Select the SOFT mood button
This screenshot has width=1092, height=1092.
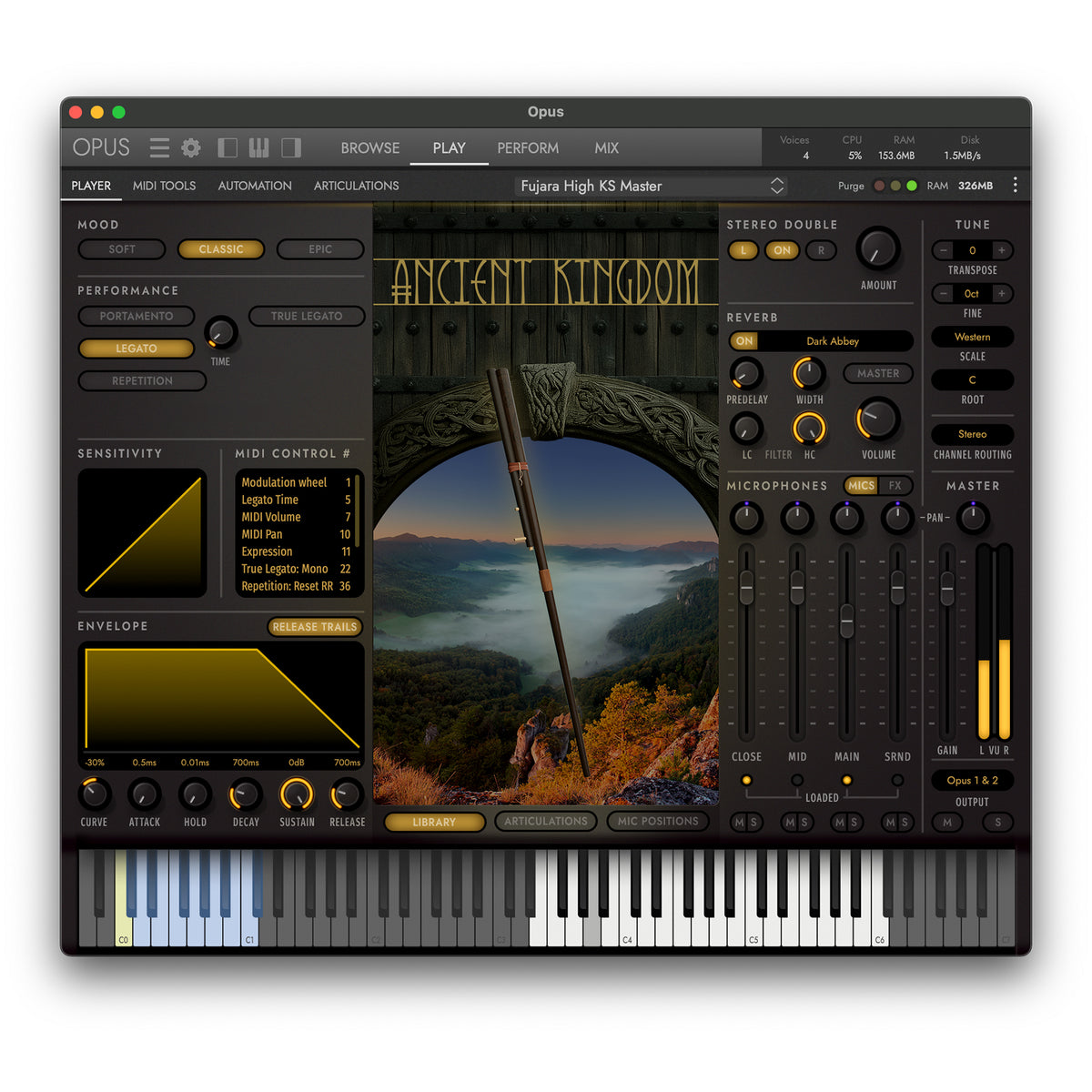(x=122, y=249)
